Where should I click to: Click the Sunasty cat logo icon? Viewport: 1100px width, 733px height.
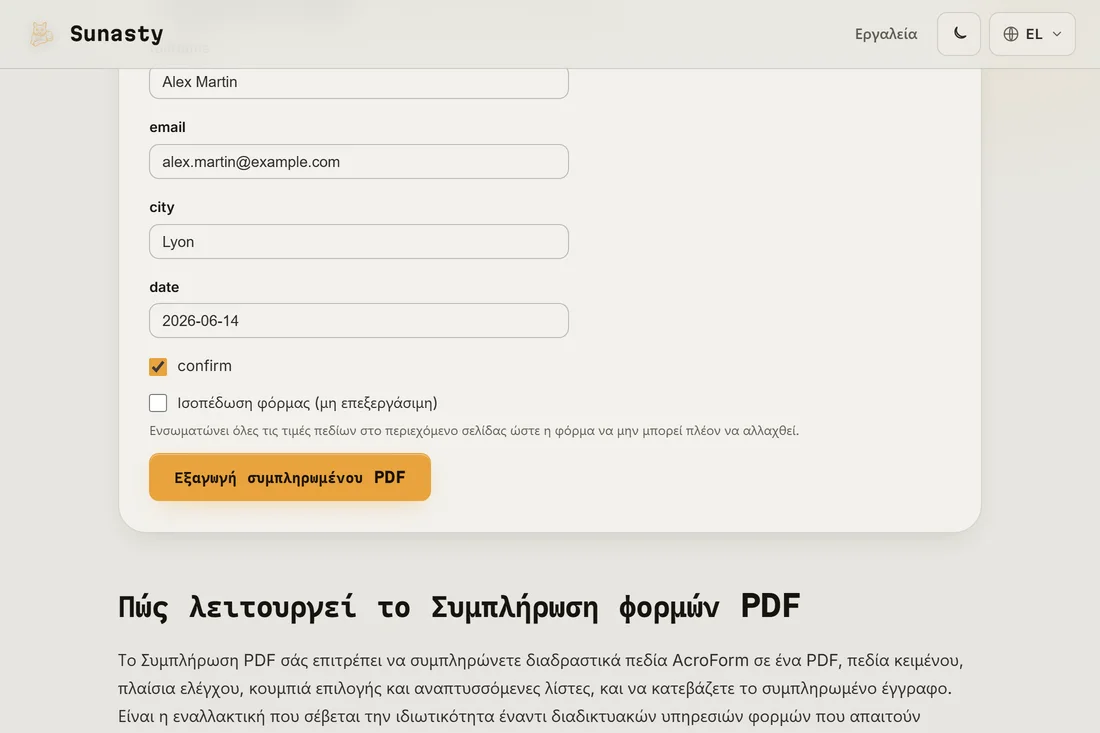click(41, 34)
